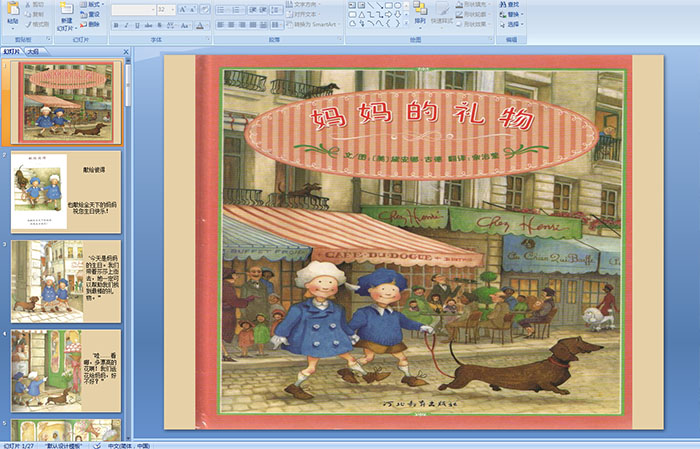Open Quick Styles (快速样式) gallery
Image resolution: width=700 pixels, height=449 pixels.
pyautogui.click(x=442, y=14)
